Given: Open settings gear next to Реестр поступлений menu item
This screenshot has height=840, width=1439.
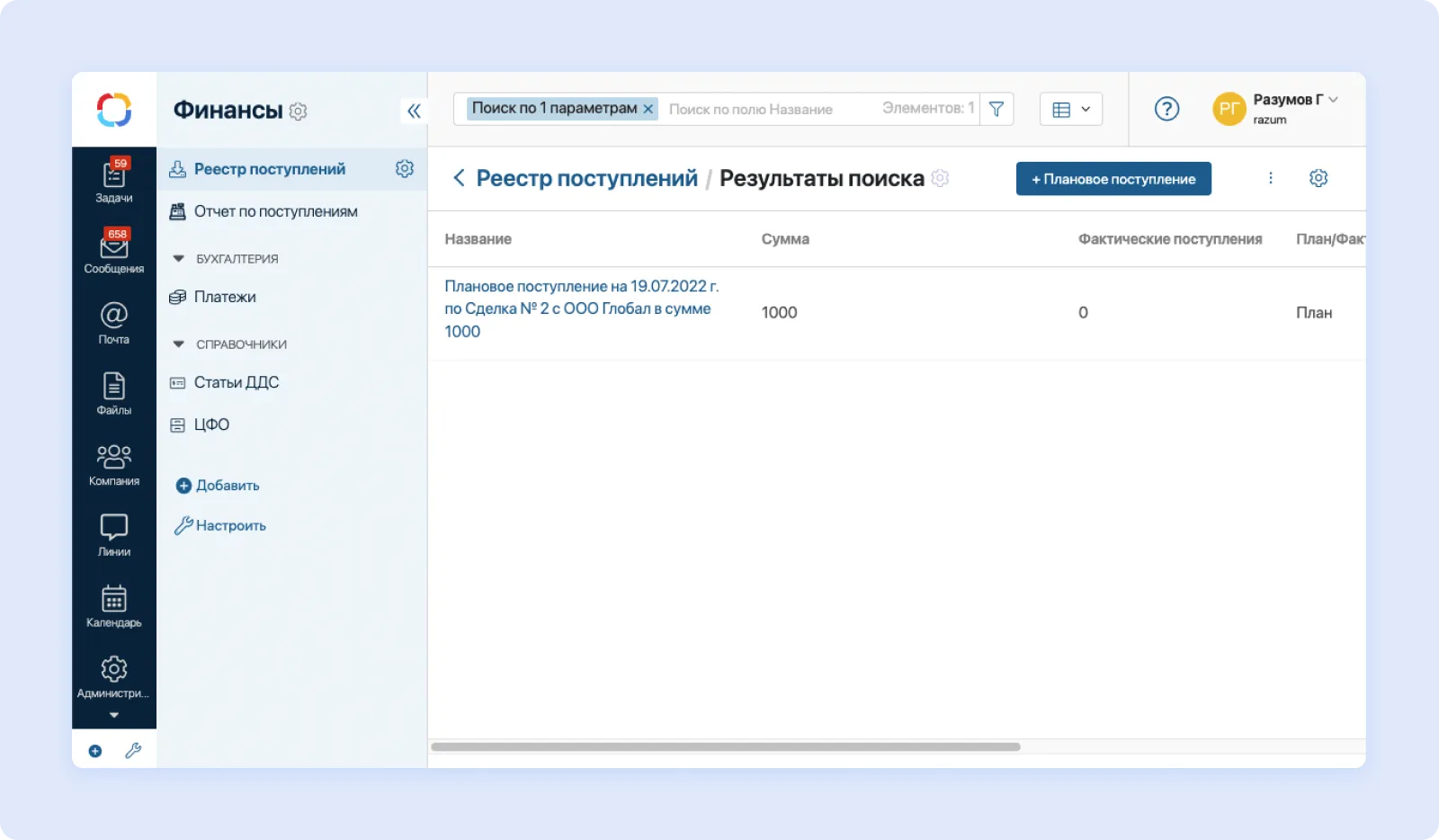Looking at the screenshot, I should tap(405, 169).
